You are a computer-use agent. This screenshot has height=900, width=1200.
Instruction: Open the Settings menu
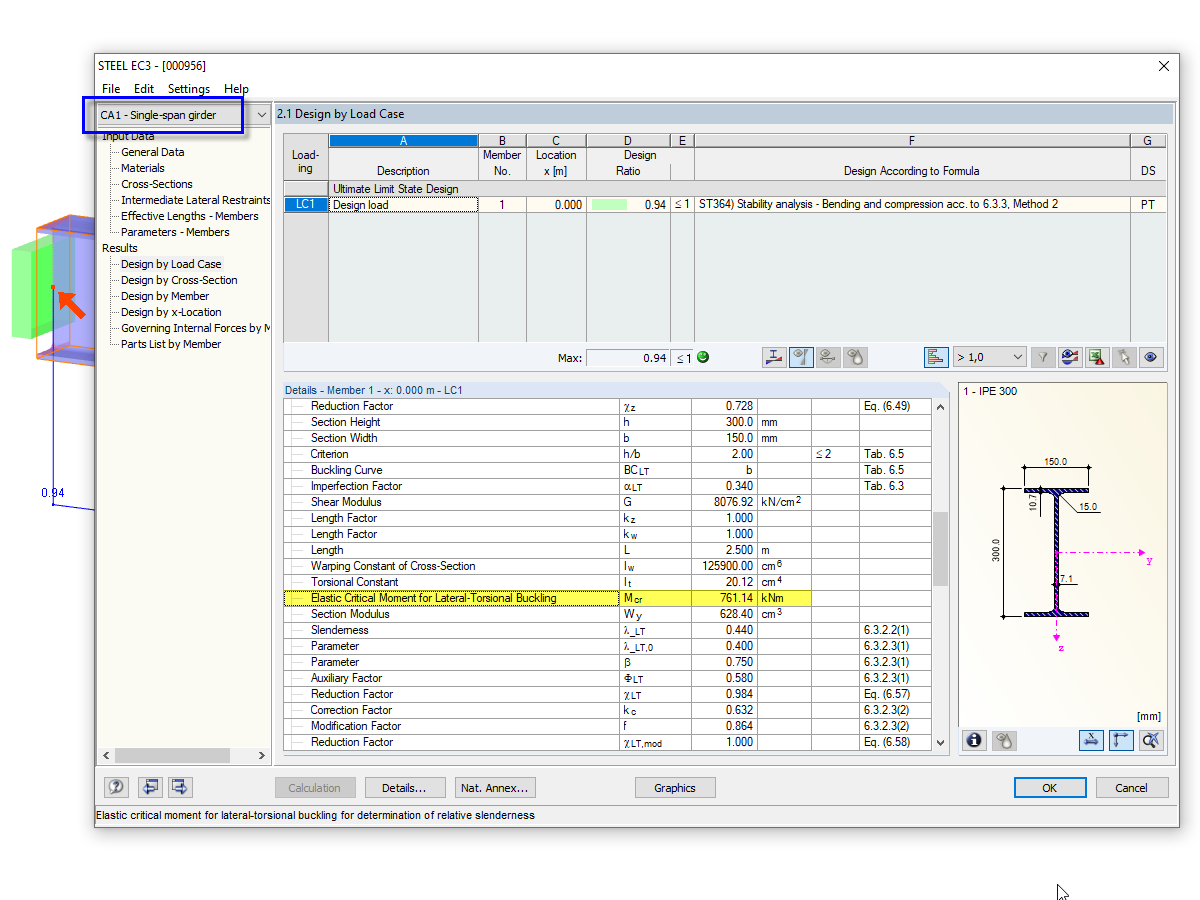point(189,89)
